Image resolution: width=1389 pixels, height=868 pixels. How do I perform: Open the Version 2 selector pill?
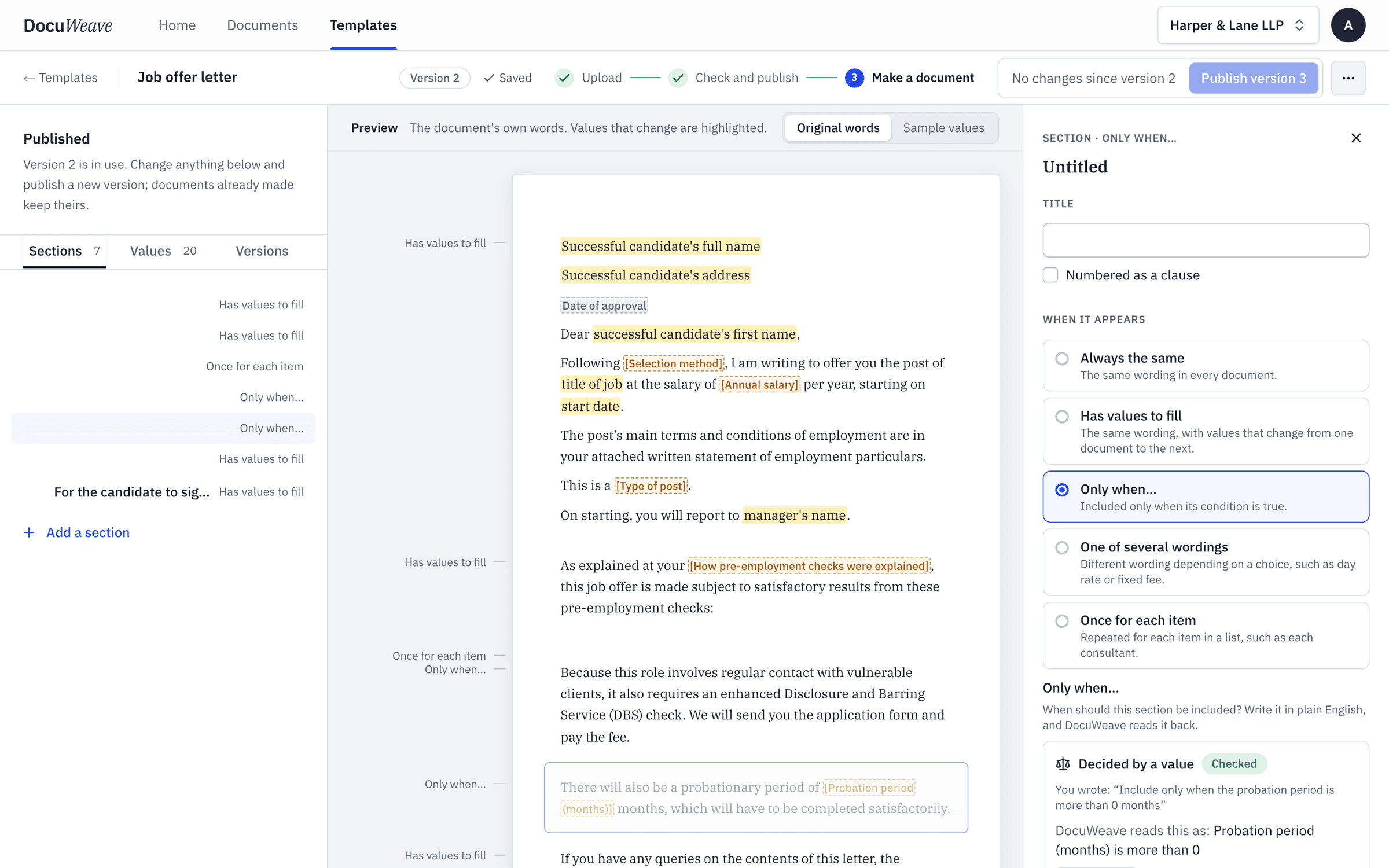pyautogui.click(x=435, y=78)
